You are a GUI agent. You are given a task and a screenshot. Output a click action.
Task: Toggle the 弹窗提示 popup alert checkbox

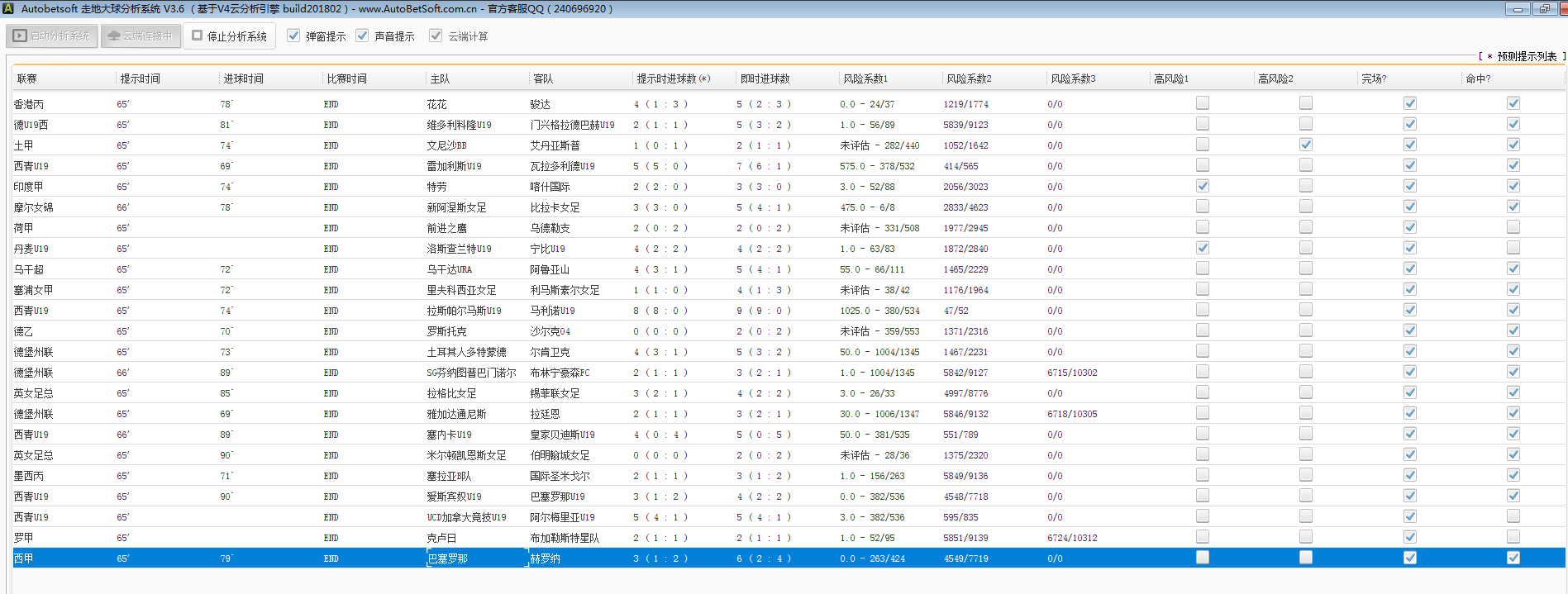point(293,36)
